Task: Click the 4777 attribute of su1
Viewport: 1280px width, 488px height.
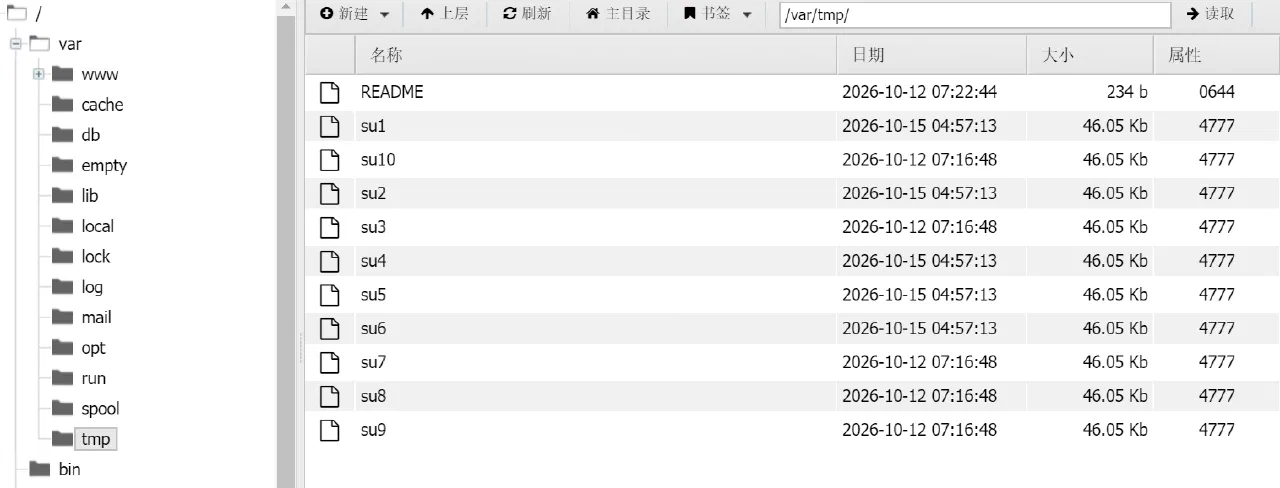Action: [1216, 126]
